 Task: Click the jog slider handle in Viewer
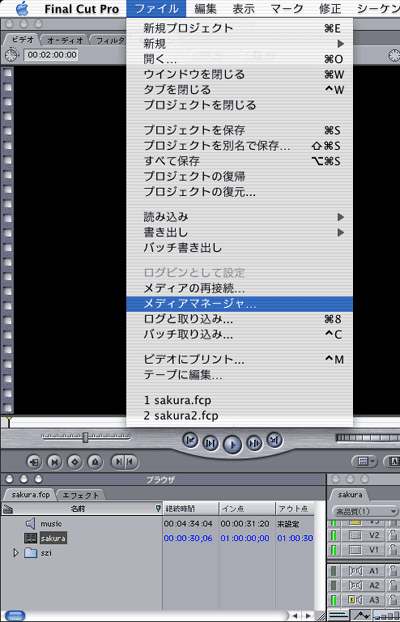coord(85,437)
